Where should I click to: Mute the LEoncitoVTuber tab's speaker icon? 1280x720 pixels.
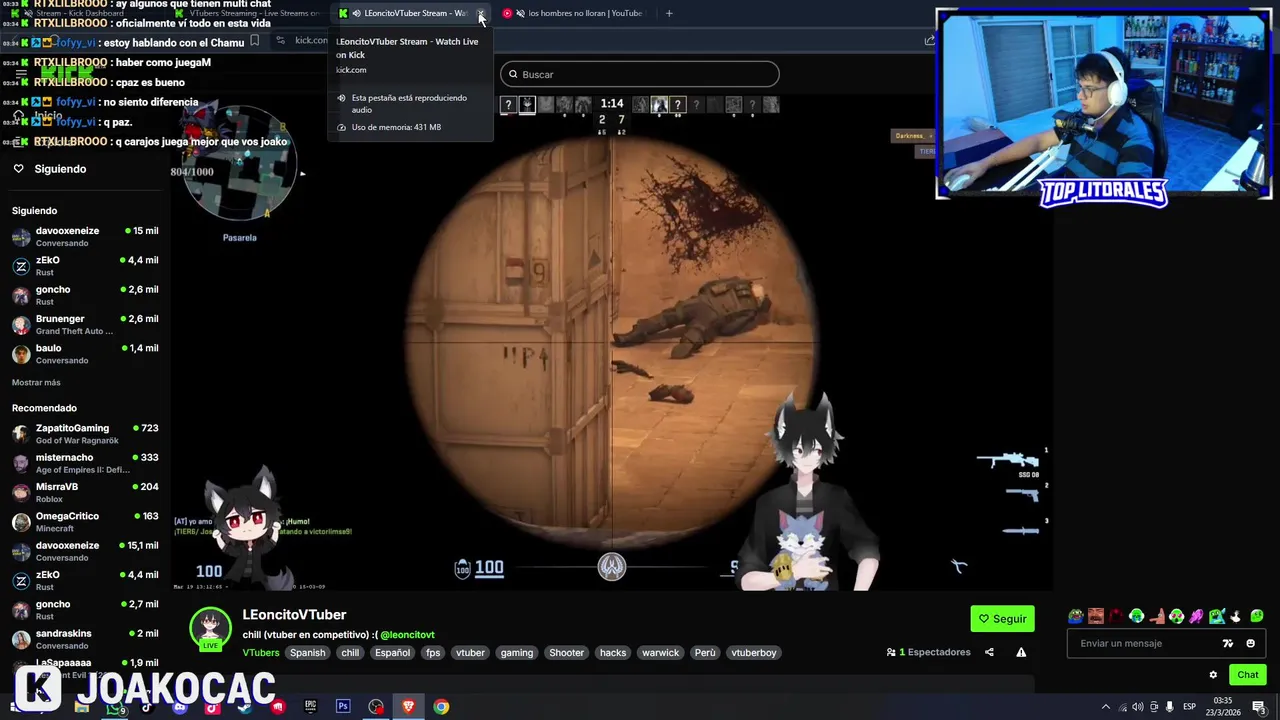356,13
